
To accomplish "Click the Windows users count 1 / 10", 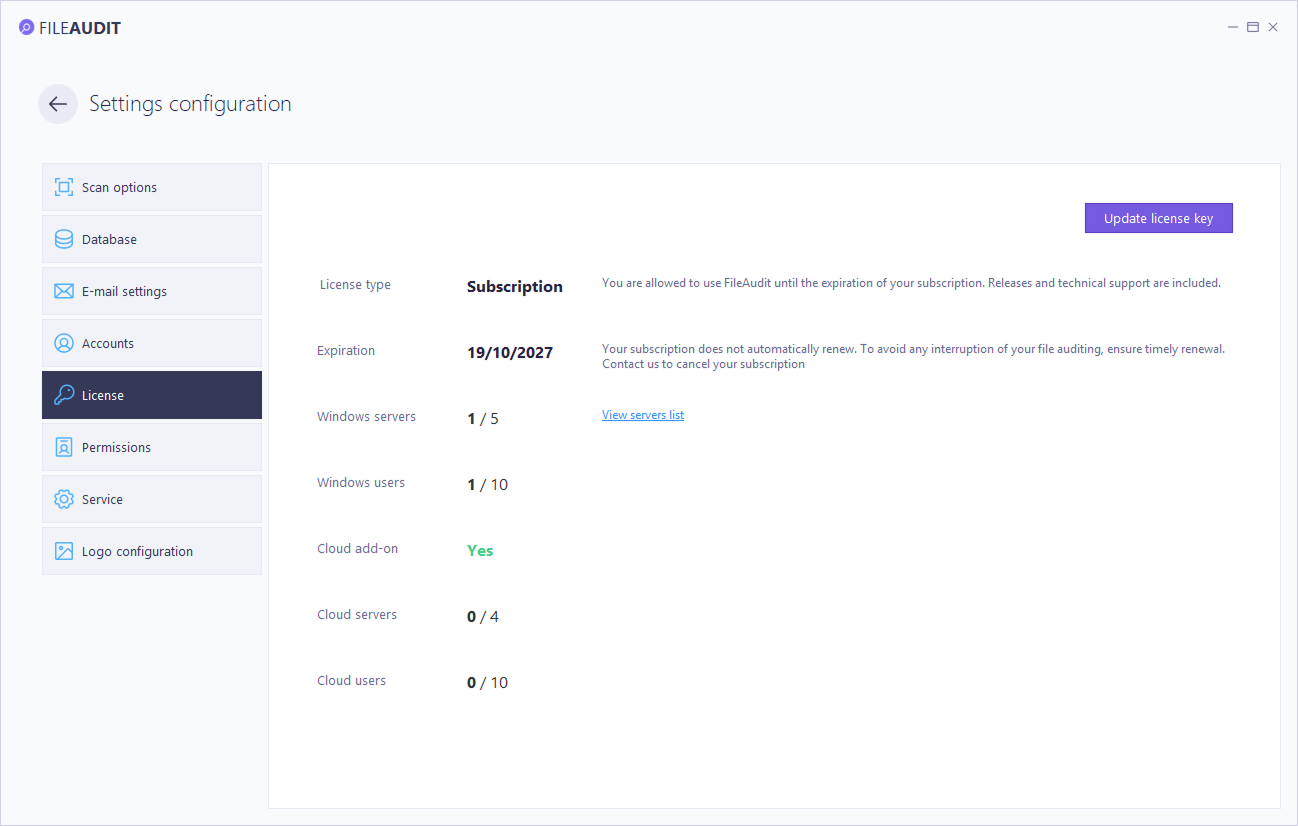I will [x=488, y=485].
